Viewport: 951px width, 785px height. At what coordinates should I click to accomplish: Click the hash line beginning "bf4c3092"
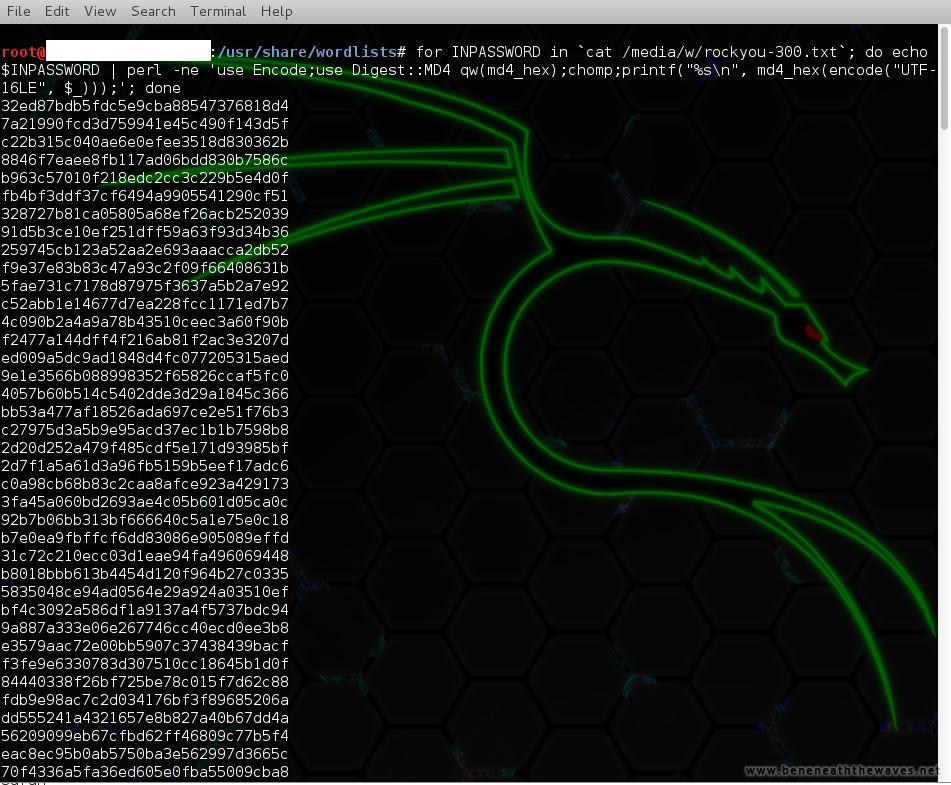145,610
